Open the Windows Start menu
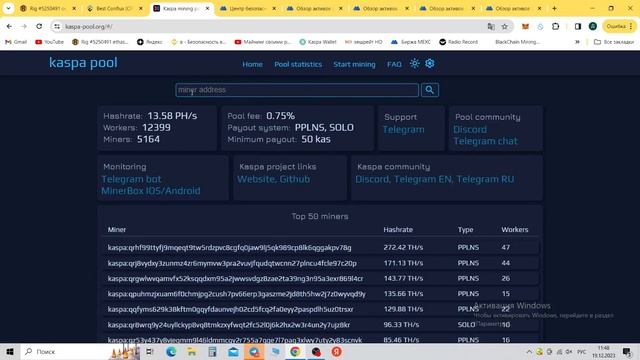The height and width of the screenshot is (360, 640). [10, 351]
